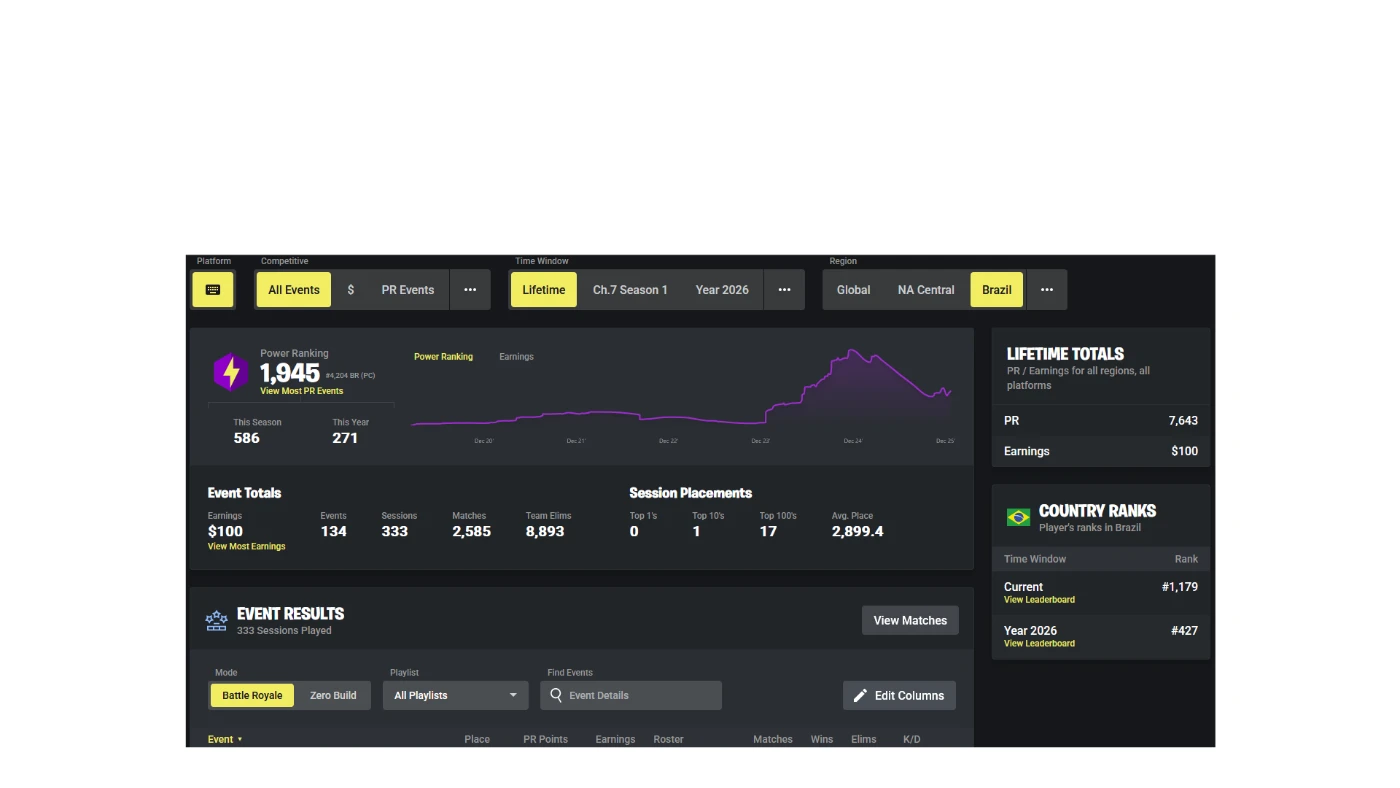Click the purple Power Ranking lightning badge
This screenshot has width=1400, height=788.
231,372
